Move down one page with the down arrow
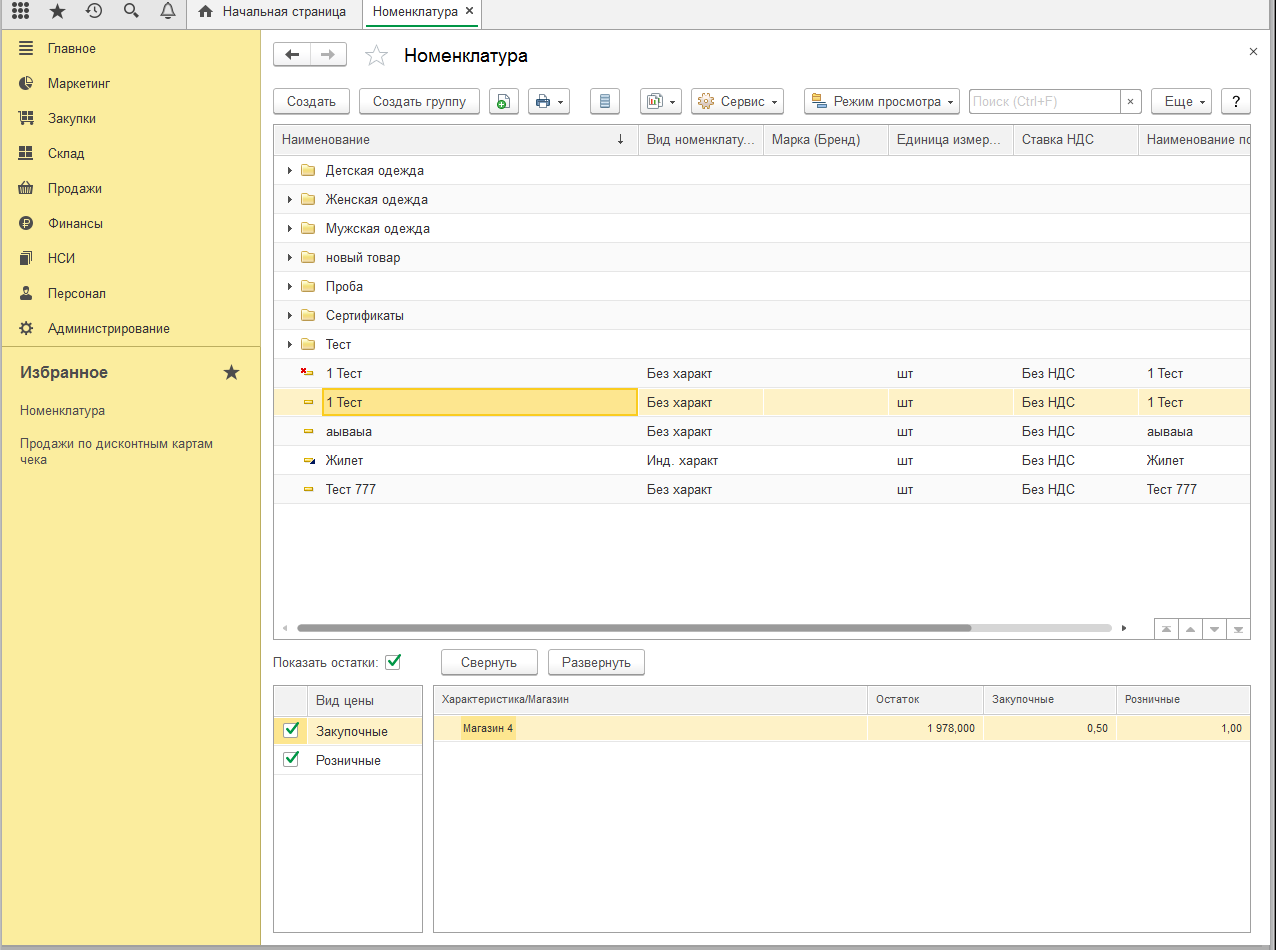This screenshot has width=1282, height=950. pyautogui.click(x=1214, y=629)
